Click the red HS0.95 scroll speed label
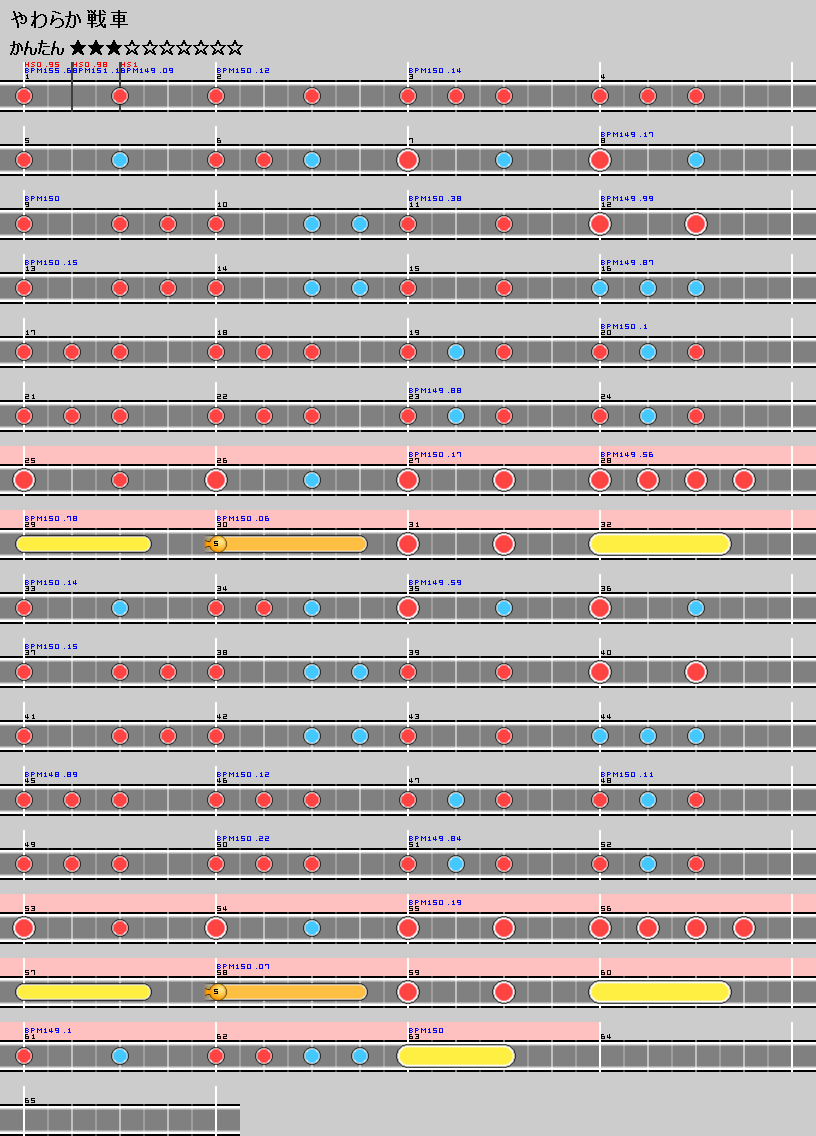 coord(42,64)
